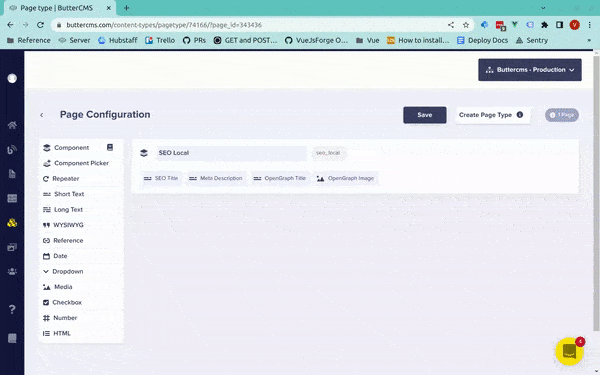The image size is (600, 375).
Task: Open the bottom sidebar settings icon
Action: coord(12,338)
